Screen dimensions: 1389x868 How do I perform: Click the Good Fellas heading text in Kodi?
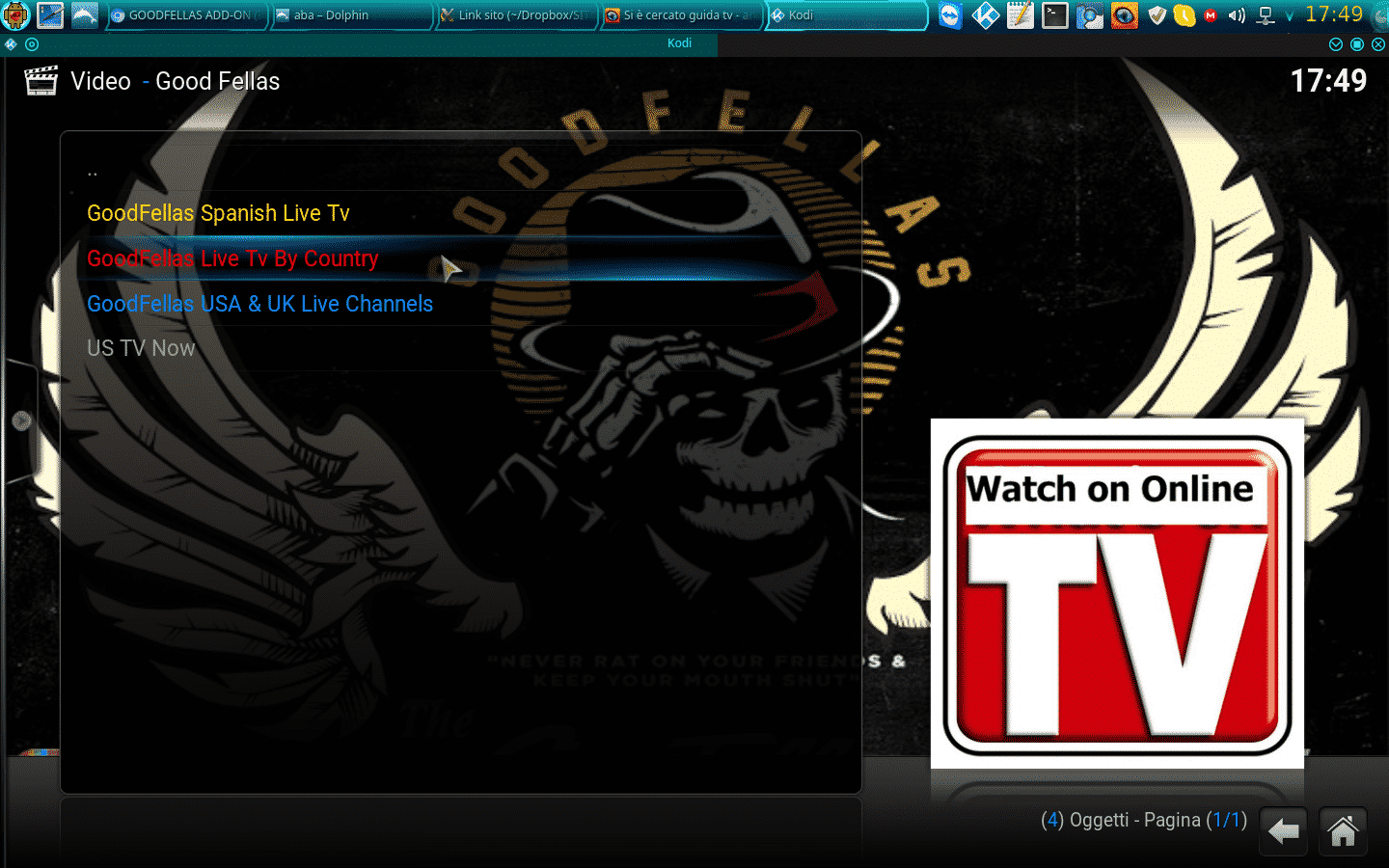218,82
